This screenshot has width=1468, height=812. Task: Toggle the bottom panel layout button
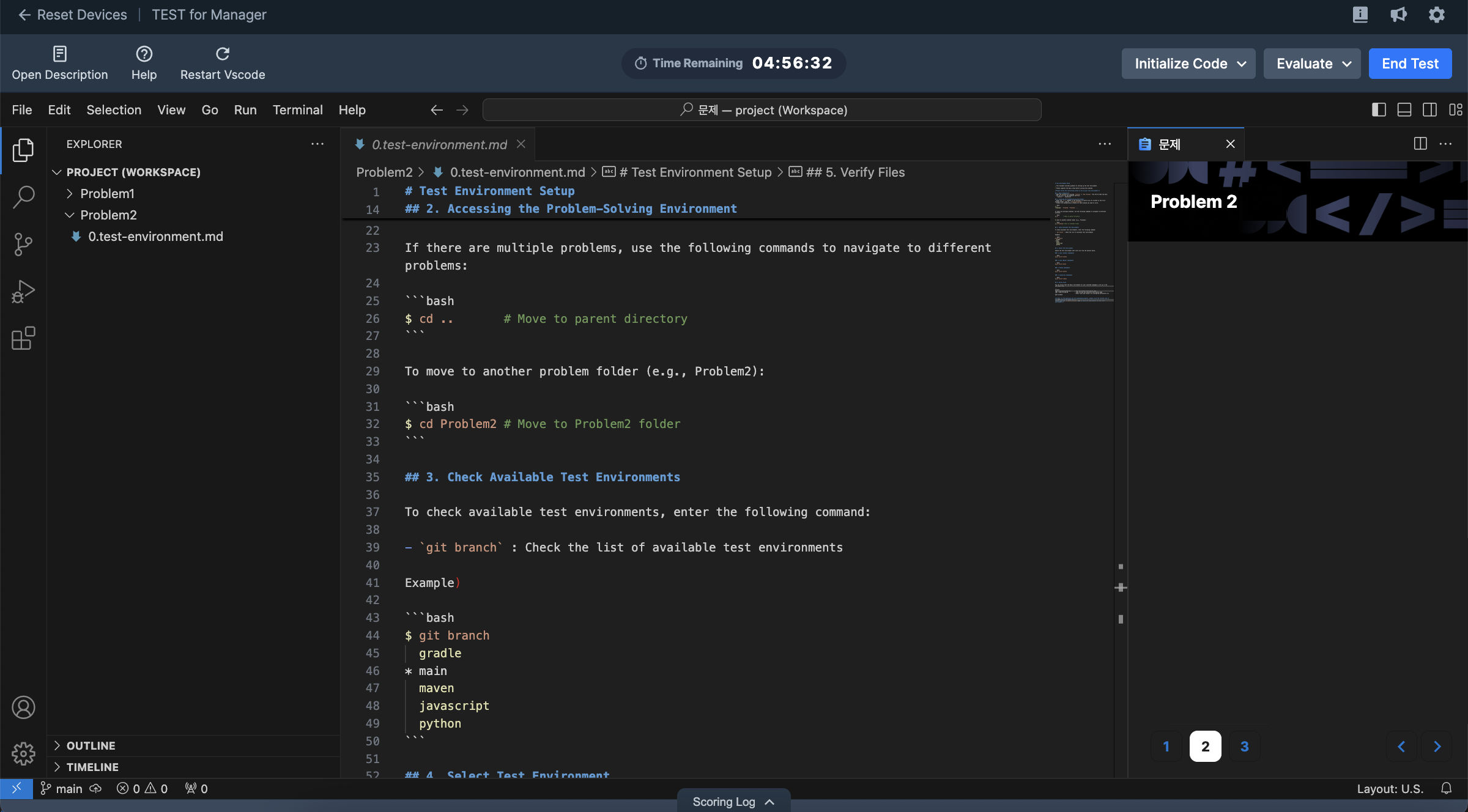point(1404,110)
